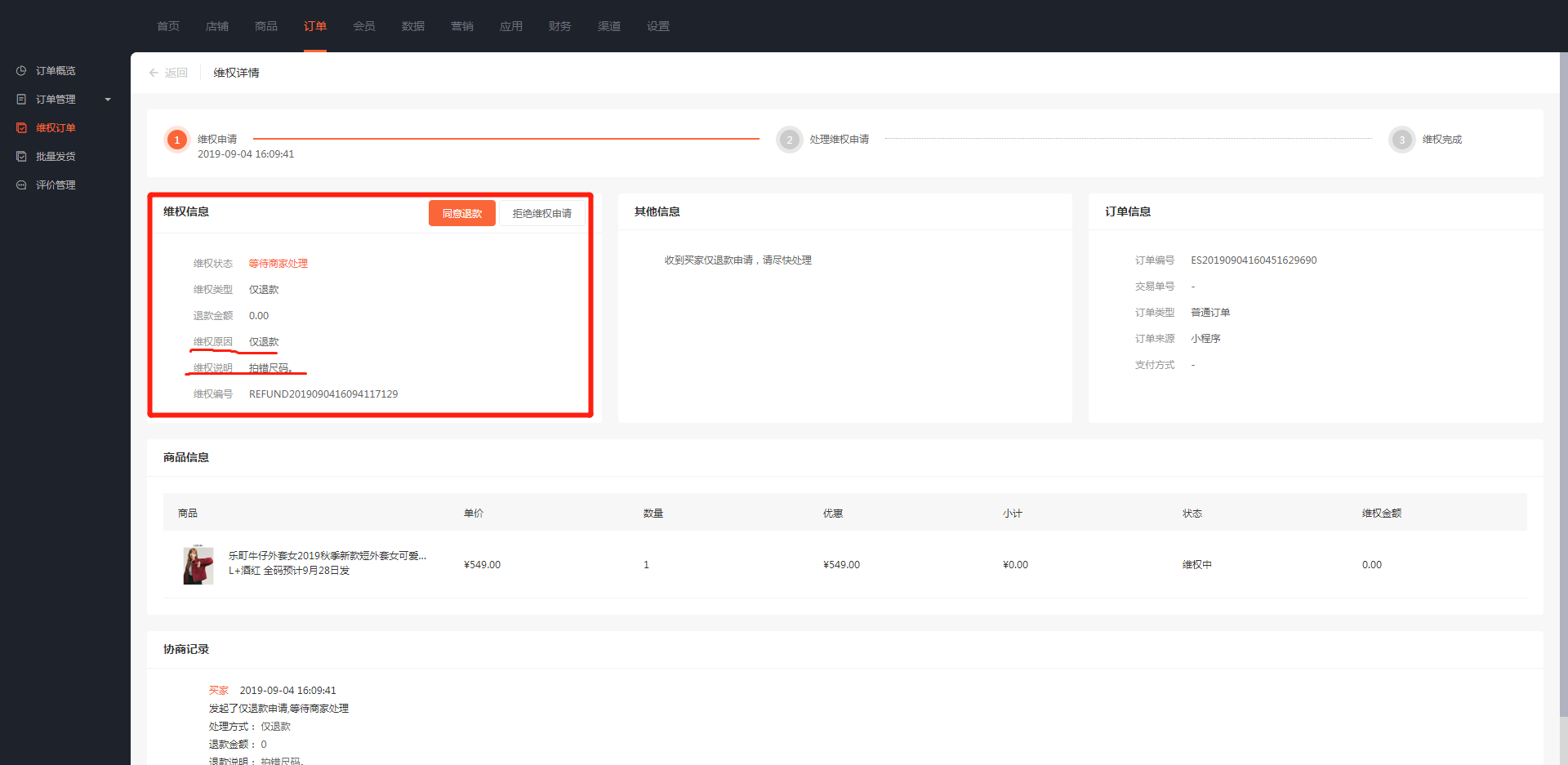Open the 店铺 top menu

click(217, 26)
